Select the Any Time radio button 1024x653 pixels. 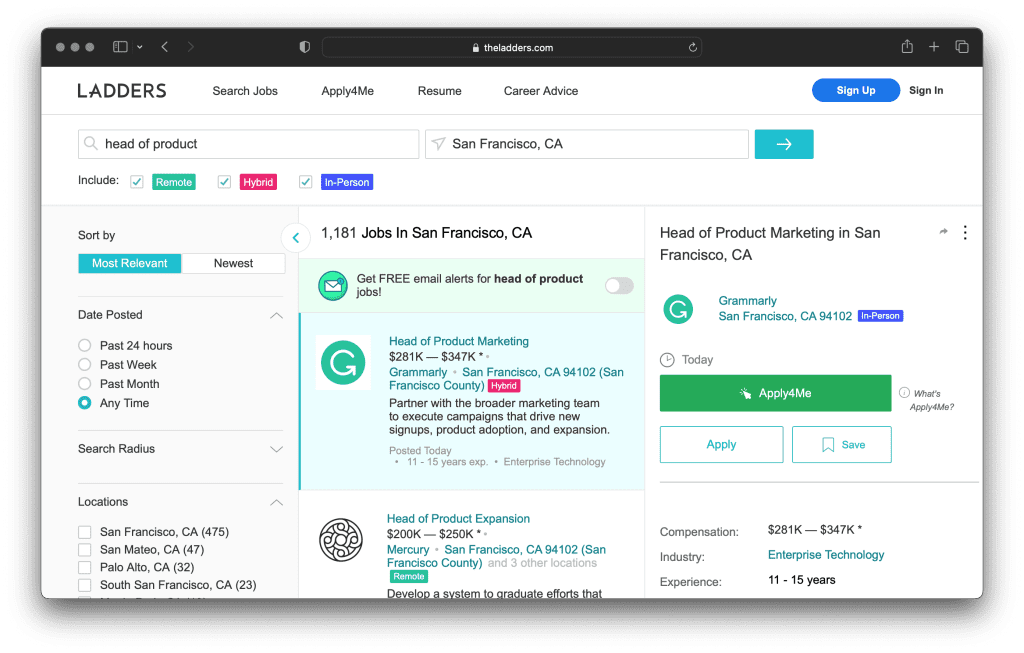point(84,403)
